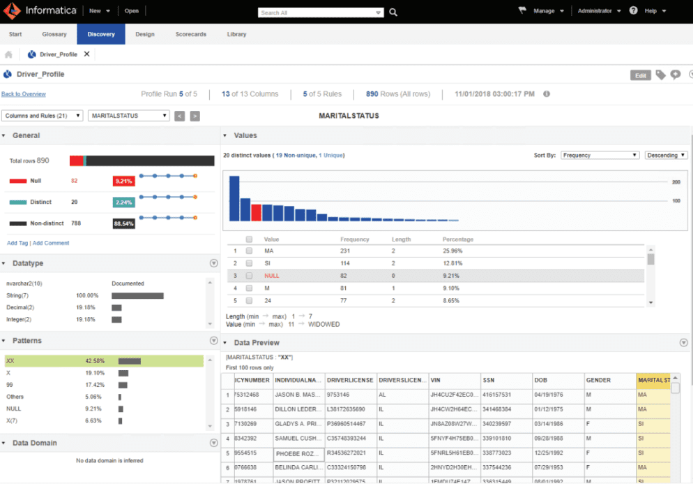This screenshot has width=693, height=487.
Task: Click the home icon below tabs
Action: pyautogui.click(x=8, y=55)
